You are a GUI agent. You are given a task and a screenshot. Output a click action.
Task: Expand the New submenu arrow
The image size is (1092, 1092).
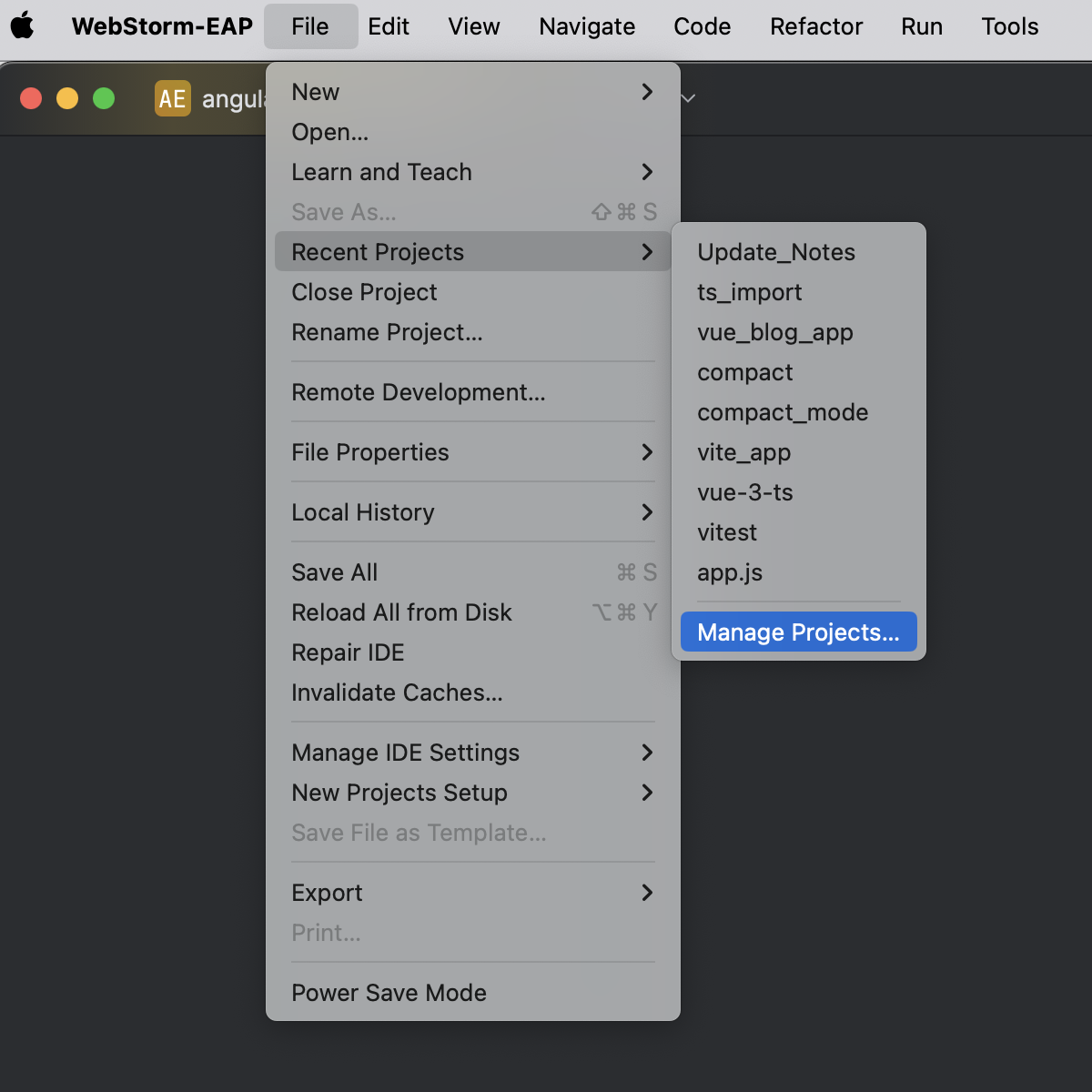click(x=647, y=92)
